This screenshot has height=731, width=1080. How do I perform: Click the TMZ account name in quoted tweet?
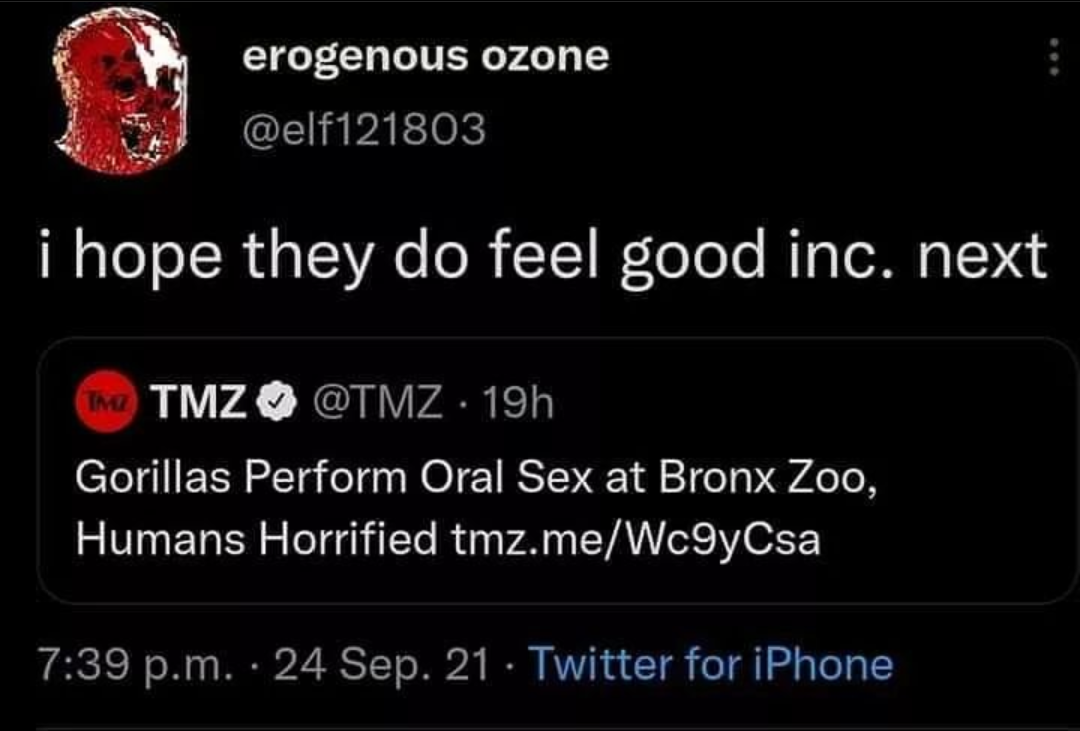[x=198, y=403]
